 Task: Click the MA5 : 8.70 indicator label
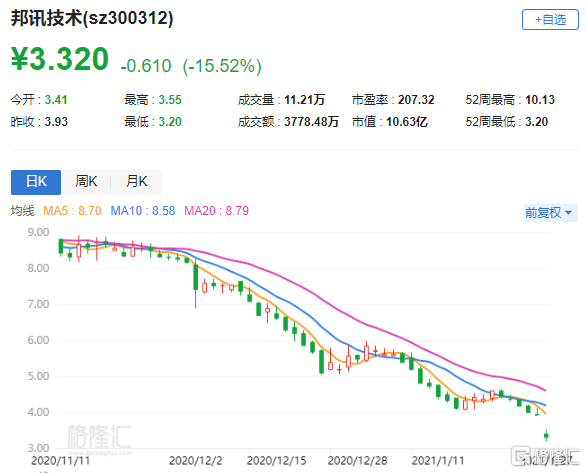pos(72,211)
